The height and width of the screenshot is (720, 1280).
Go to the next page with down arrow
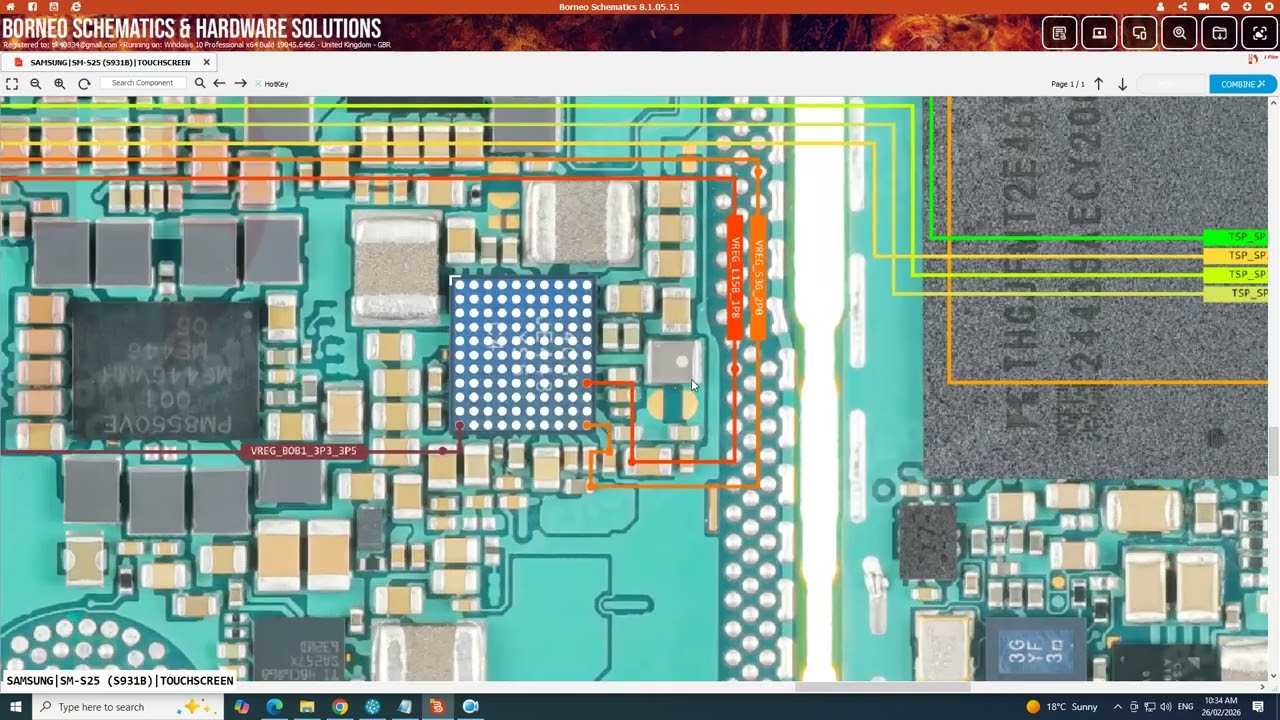point(1122,84)
